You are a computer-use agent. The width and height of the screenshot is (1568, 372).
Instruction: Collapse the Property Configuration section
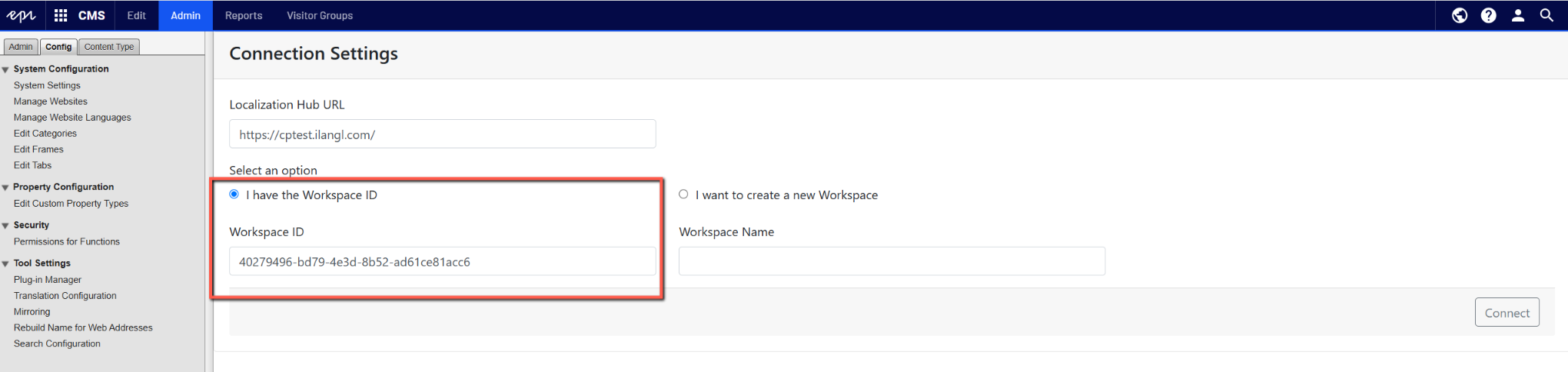pyautogui.click(x=6, y=188)
